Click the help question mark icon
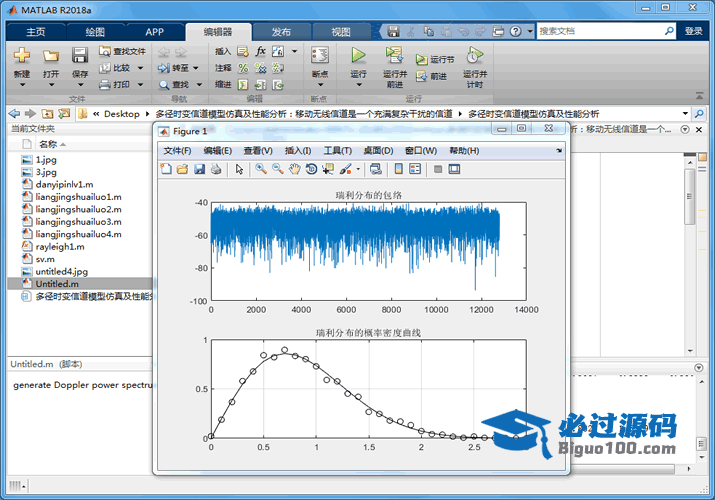Viewport: 715px width, 500px height. click(515, 31)
